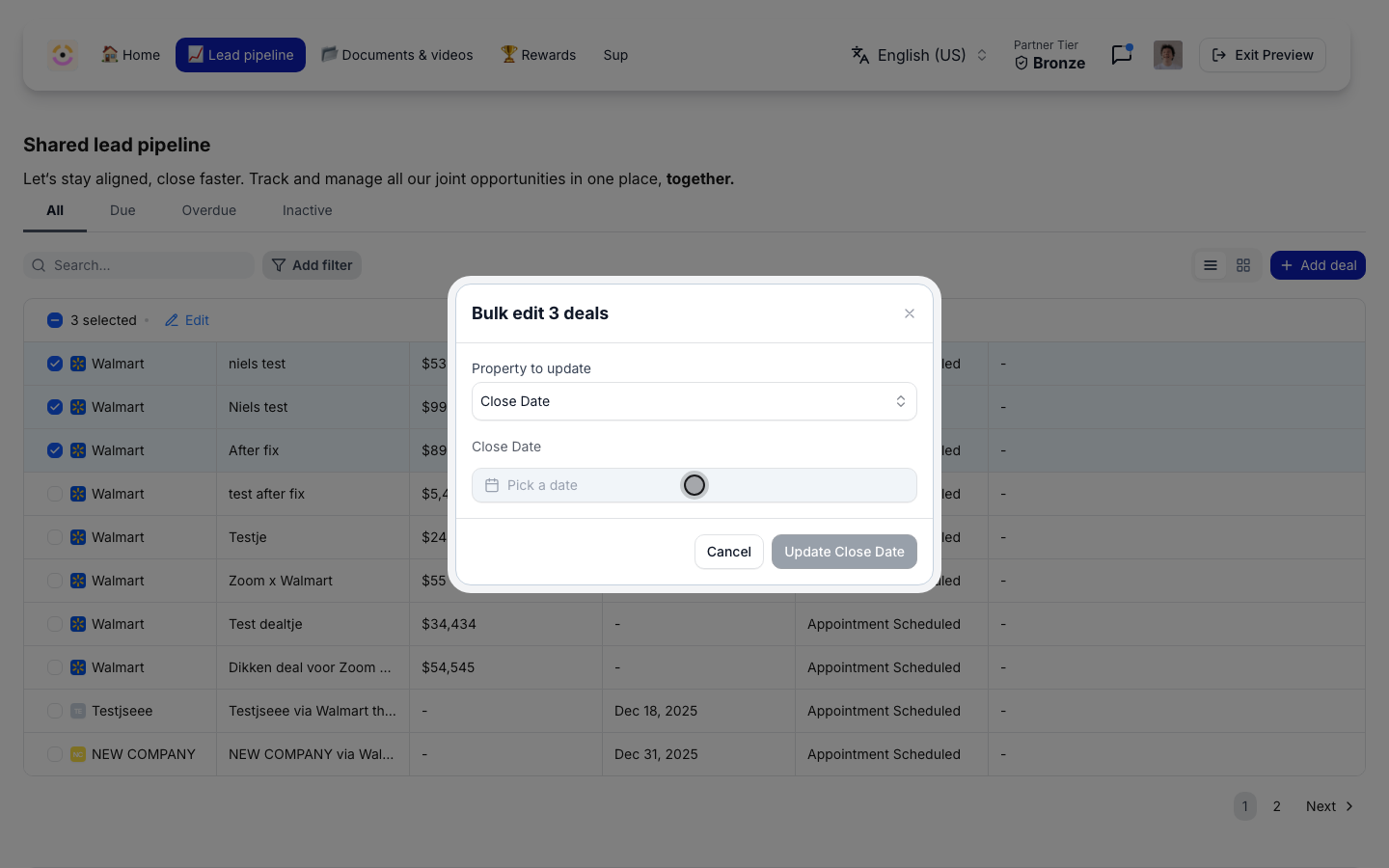Click the Walmart logo in Test dealtje row
Screen dimensions: 1389x868
tap(78, 624)
